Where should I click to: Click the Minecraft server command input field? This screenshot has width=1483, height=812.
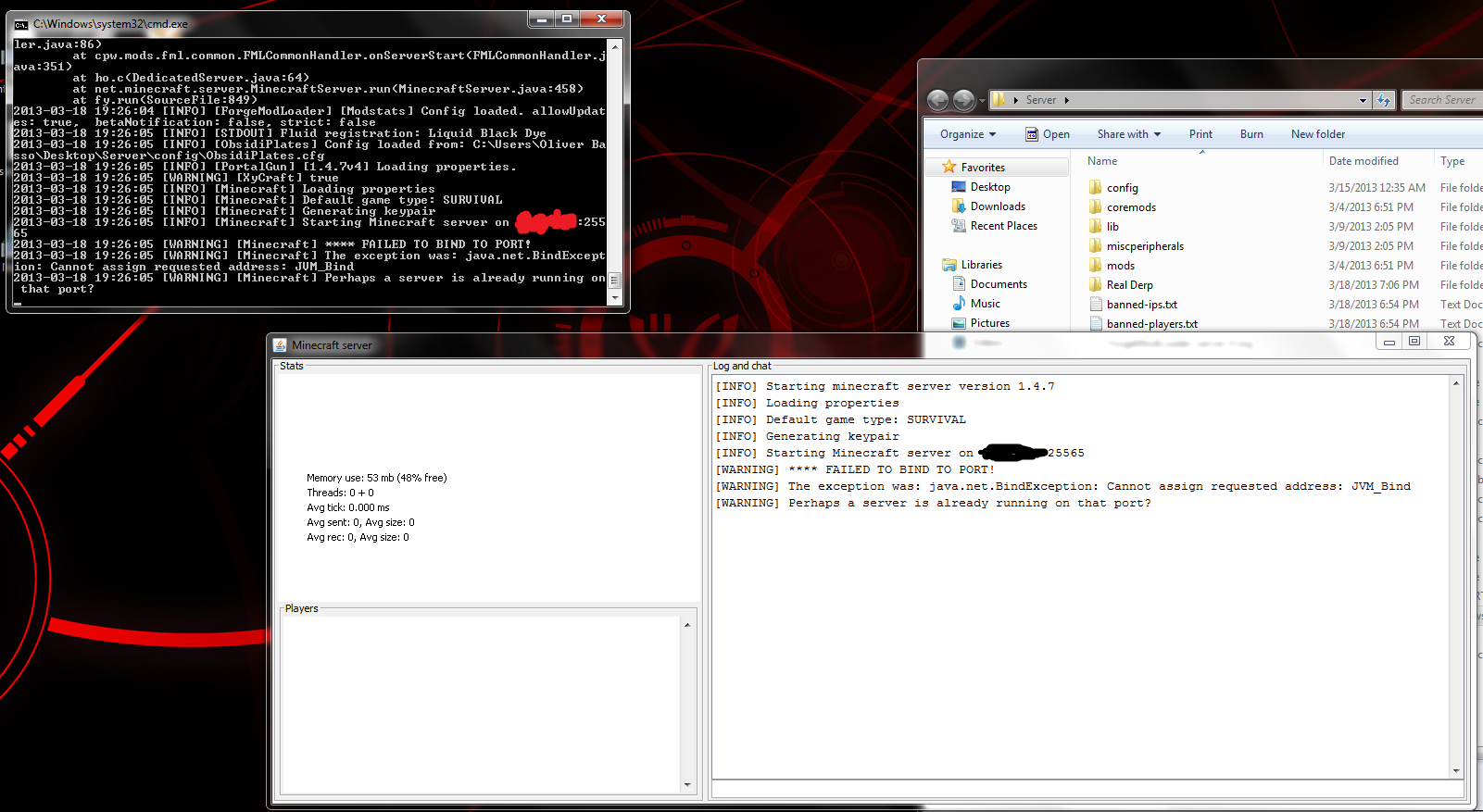1087,789
